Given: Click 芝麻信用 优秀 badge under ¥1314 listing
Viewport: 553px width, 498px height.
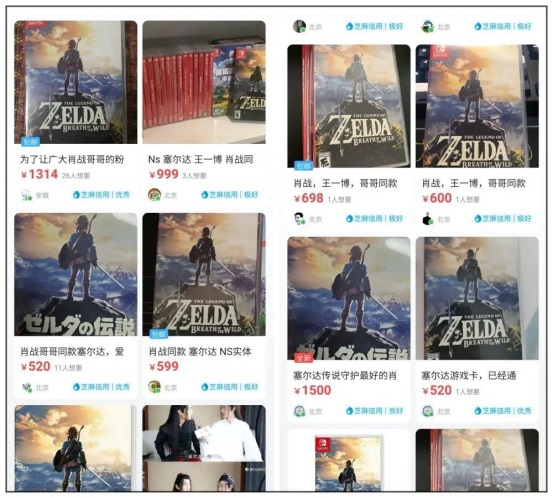Looking at the screenshot, I should (x=101, y=195).
